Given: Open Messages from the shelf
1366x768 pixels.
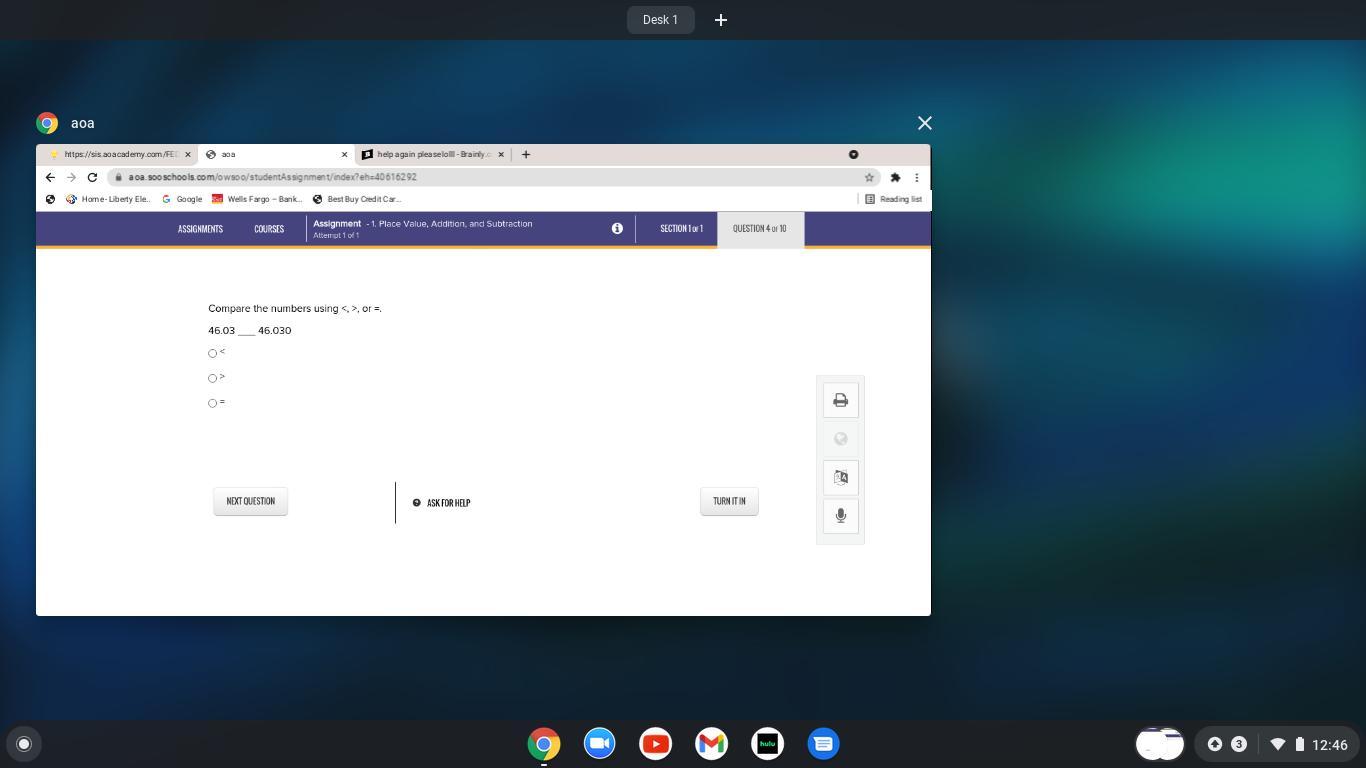Looking at the screenshot, I should click(x=824, y=743).
